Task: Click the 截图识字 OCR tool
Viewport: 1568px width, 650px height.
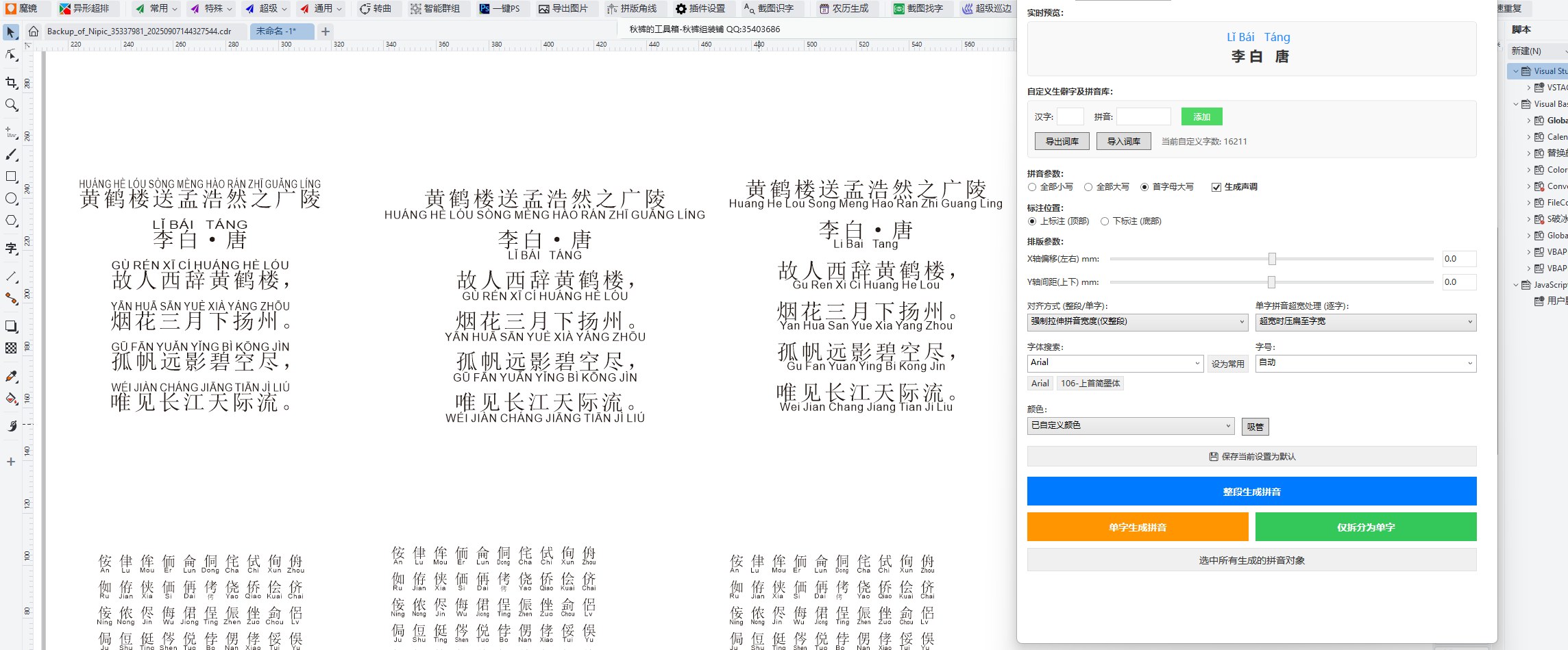Action: point(769,8)
